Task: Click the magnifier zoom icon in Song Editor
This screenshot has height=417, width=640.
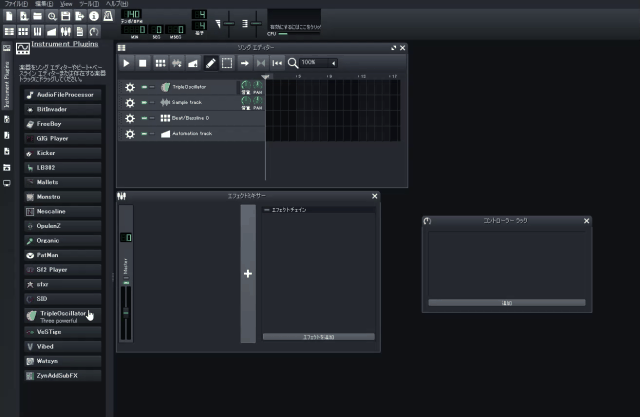Action: click(293, 63)
